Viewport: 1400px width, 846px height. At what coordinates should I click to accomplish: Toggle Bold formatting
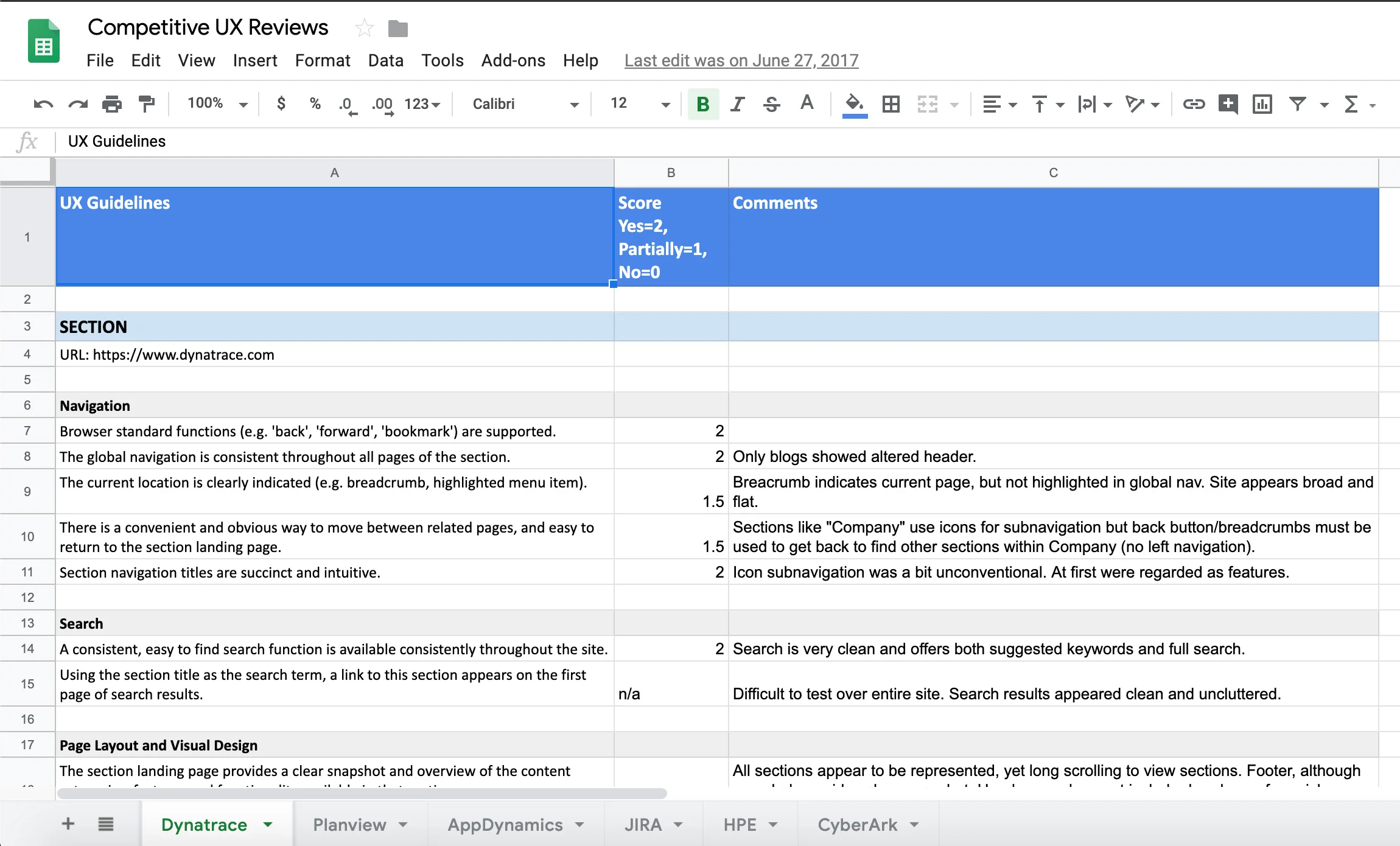703,104
